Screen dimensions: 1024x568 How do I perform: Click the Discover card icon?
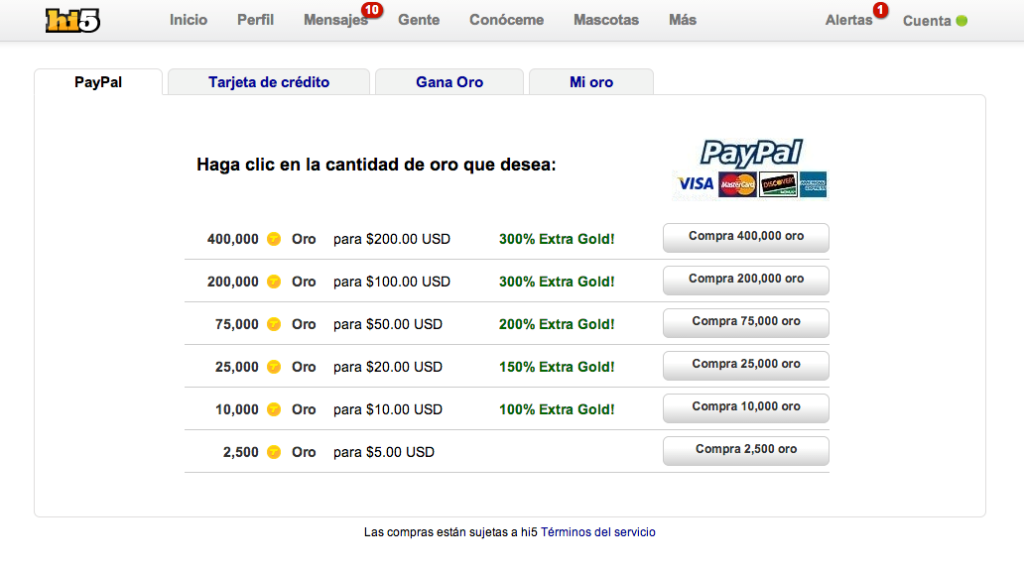tap(778, 185)
